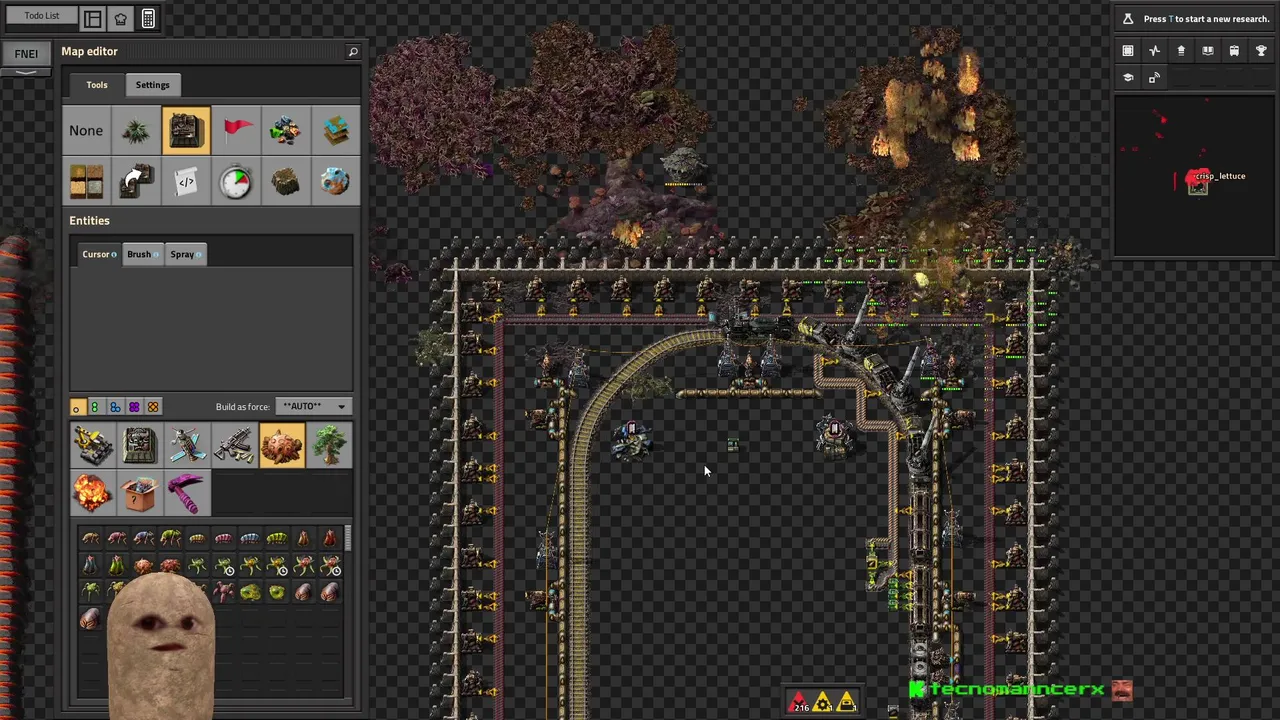The height and width of the screenshot is (720, 1280).
Task: Open the Build as force dropdown
Action: click(313, 407)
